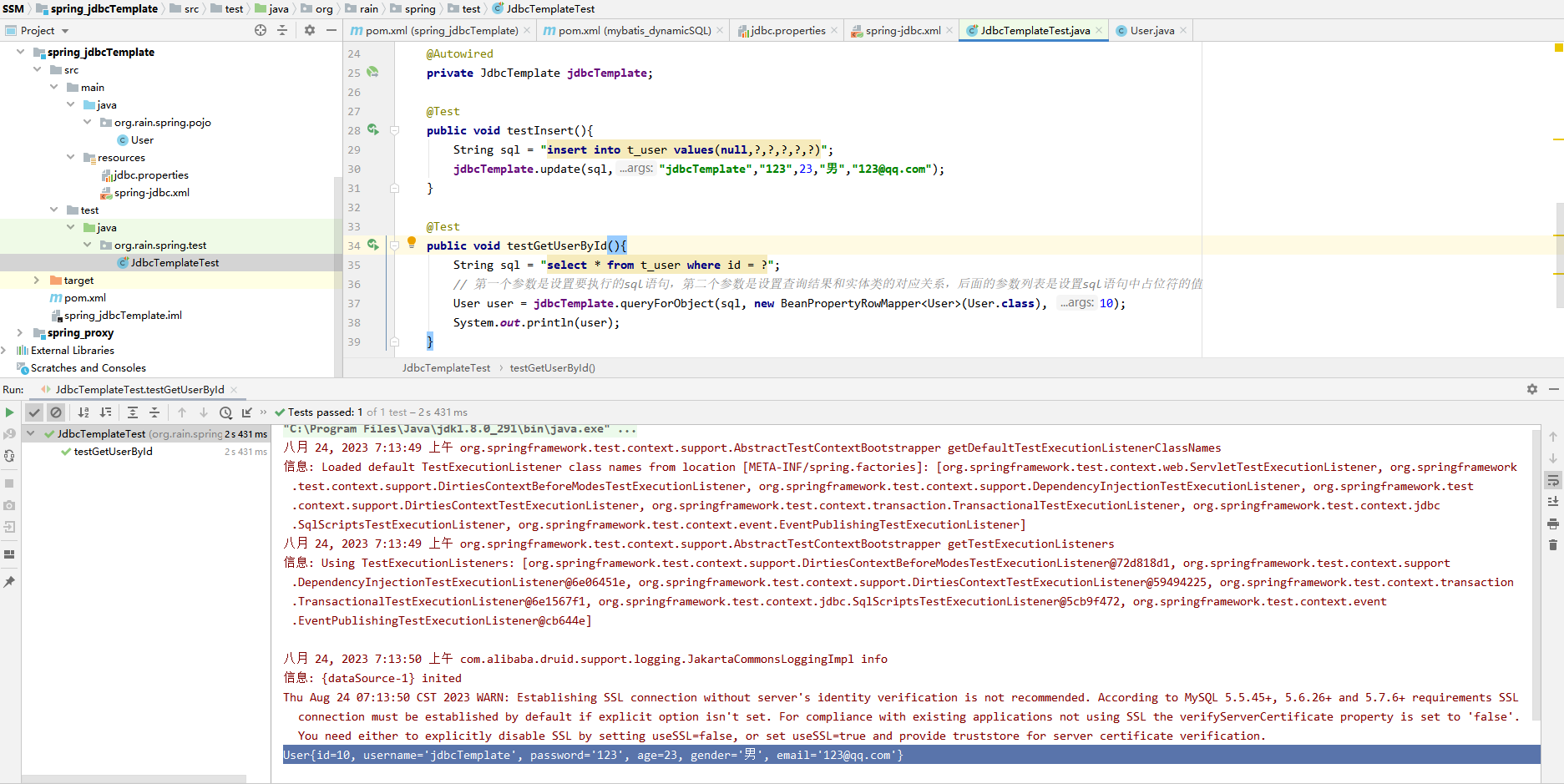Expand all test results
1564x784 pixels.
click(133, 412)
